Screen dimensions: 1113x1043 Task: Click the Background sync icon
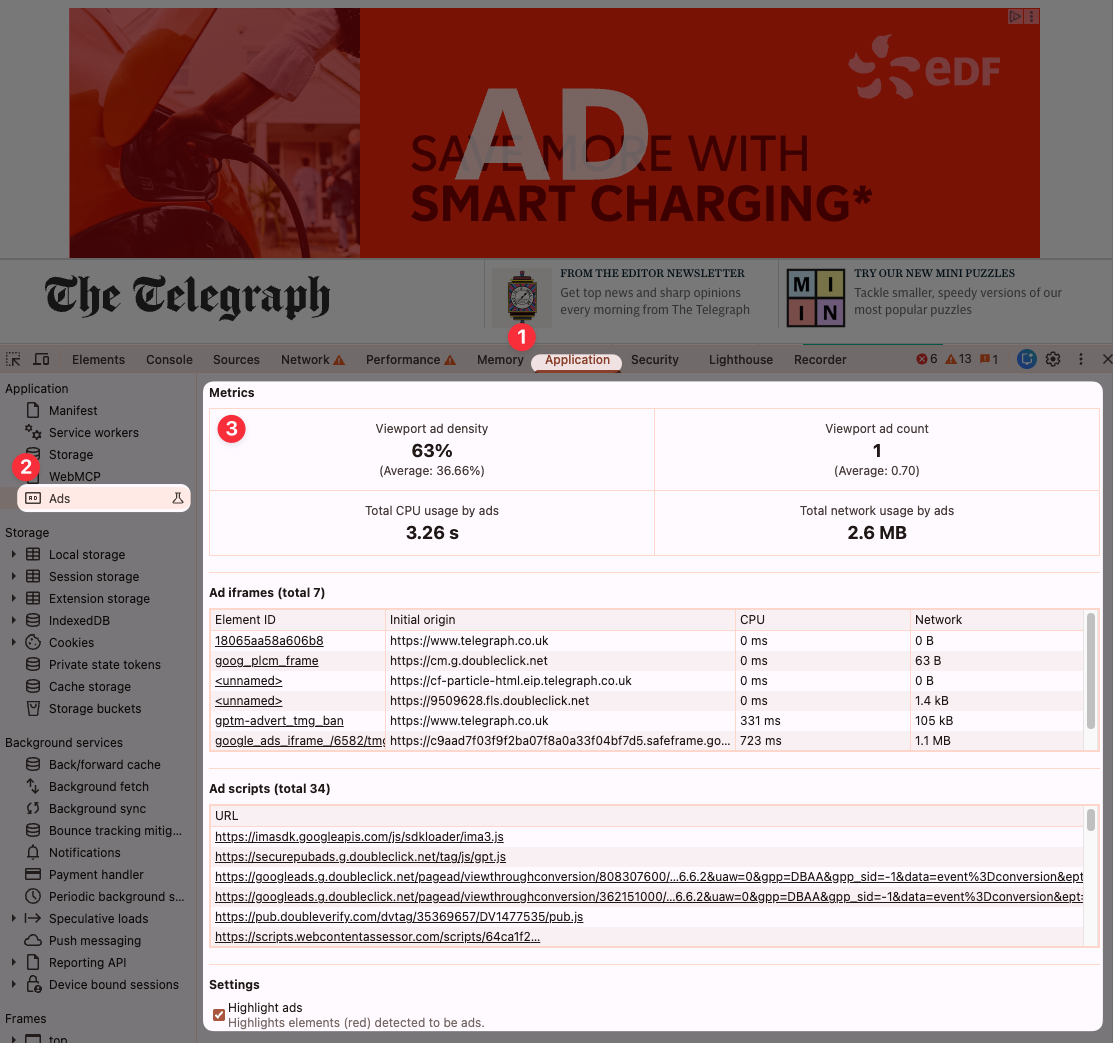tap(33, 809)
